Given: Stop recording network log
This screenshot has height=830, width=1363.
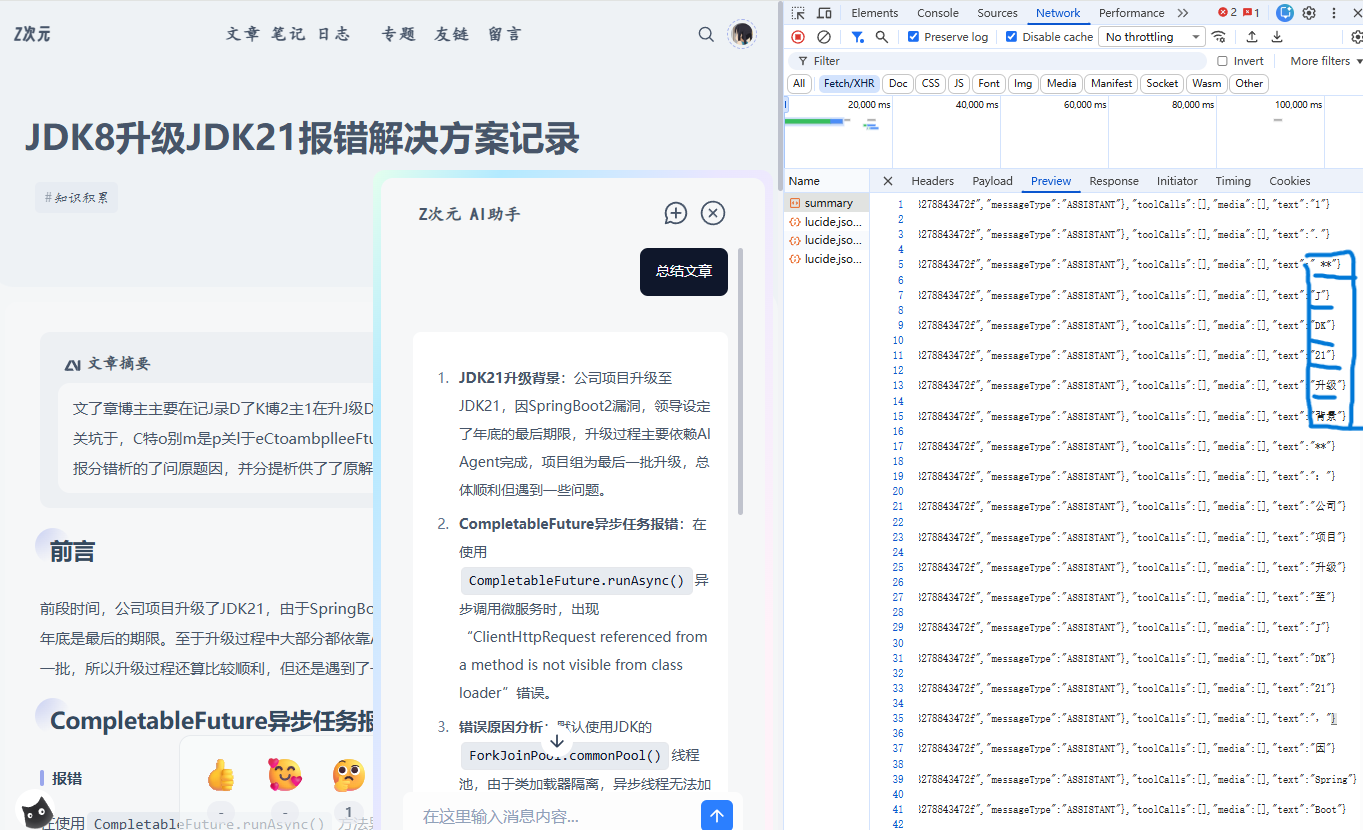Looking at the screenshot, I should pos(798,37).
